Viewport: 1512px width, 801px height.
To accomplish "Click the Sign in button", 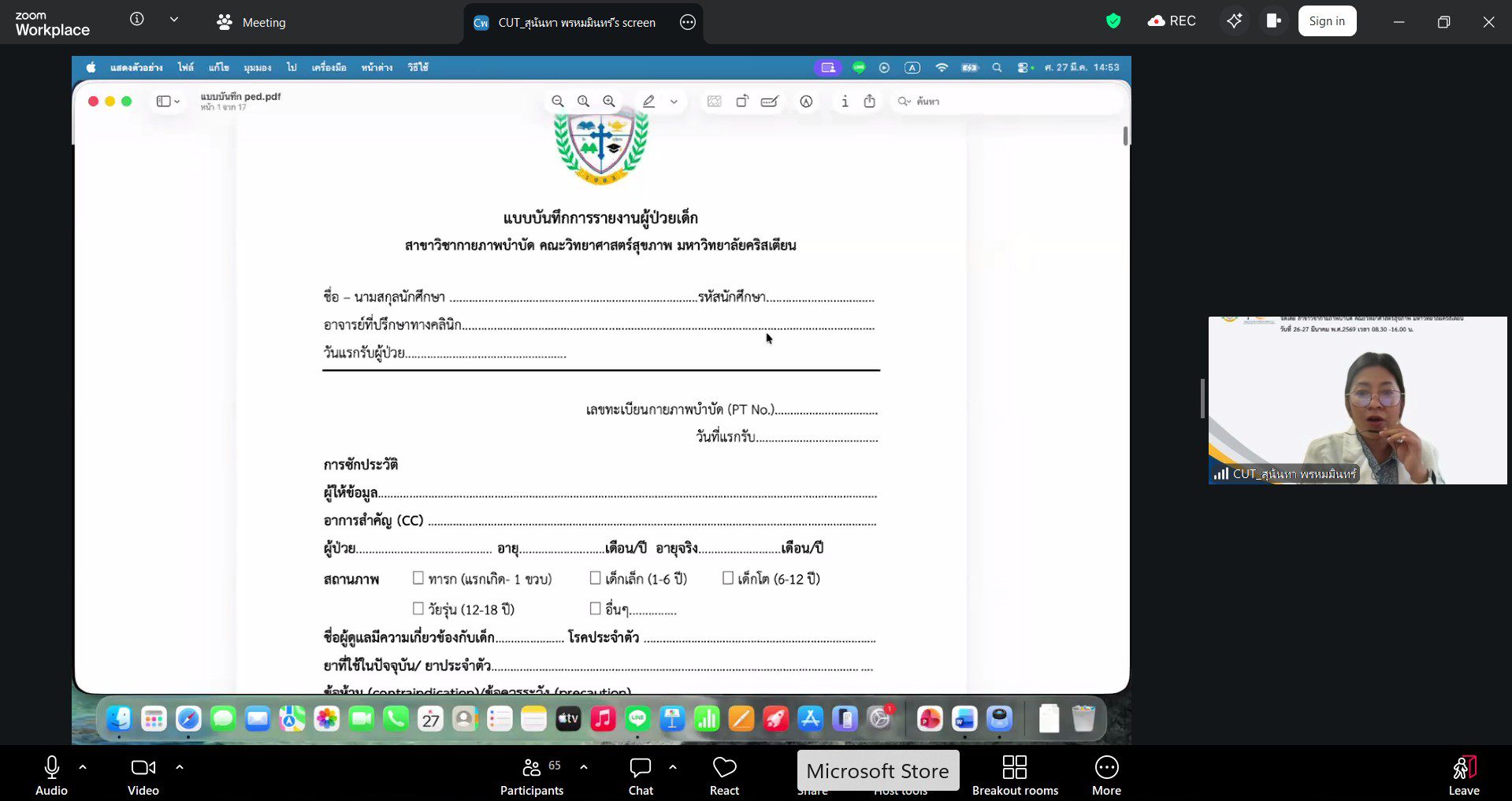I will pyautogui.click(x=1327, y=21).
